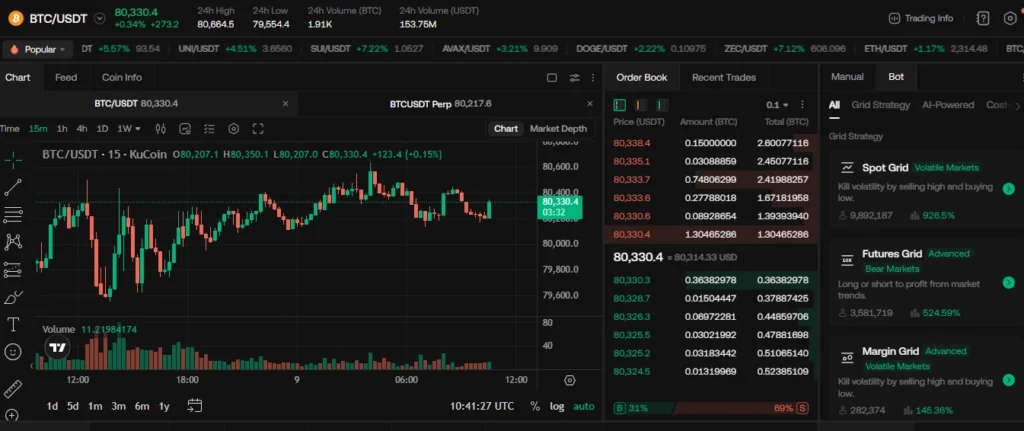
Task: Toggle log scale on chart
Action: tap(557, 406)
